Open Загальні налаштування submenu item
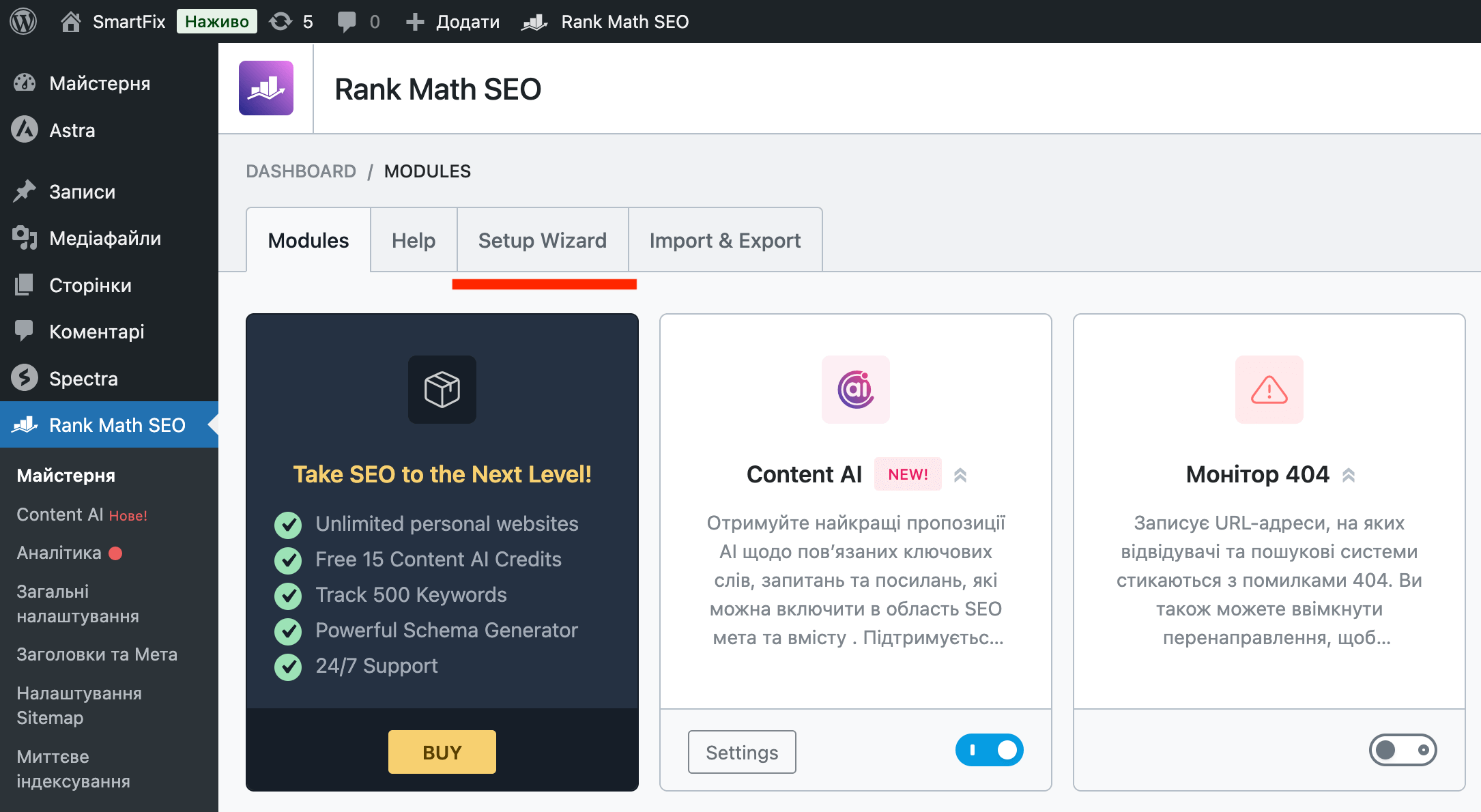 coord(78,604)
